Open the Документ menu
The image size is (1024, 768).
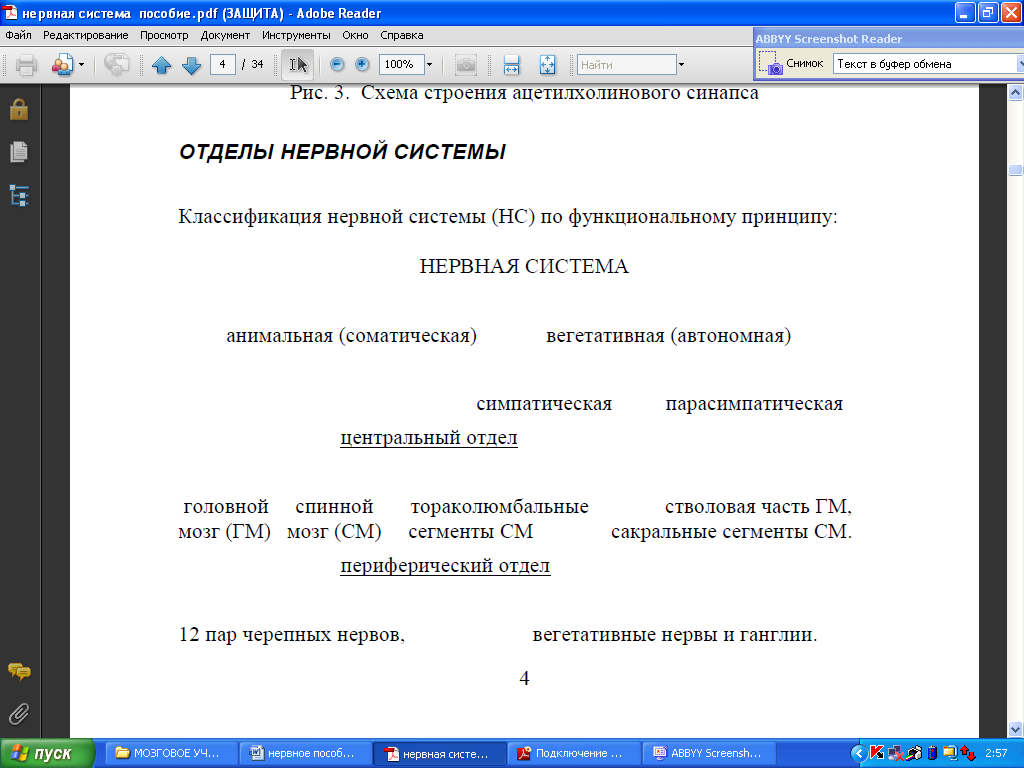225,35
